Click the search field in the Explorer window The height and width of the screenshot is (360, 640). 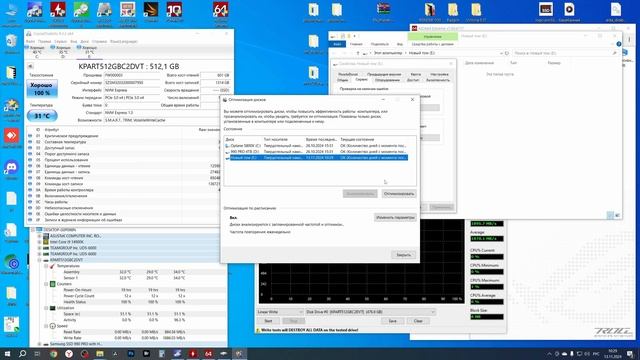point(564,53)
